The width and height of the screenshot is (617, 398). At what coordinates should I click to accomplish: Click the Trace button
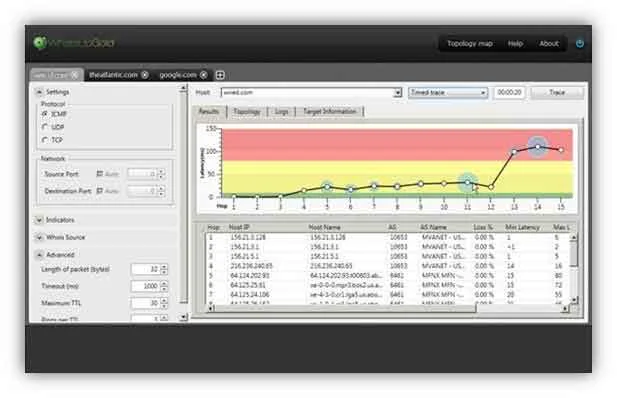tap(557, 93)
